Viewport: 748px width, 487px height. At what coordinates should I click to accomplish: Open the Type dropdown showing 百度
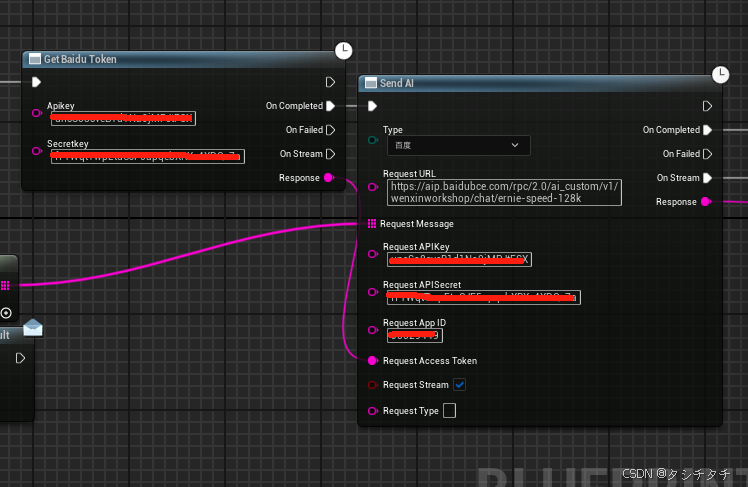pyautogui.click(x=458, y=145)
